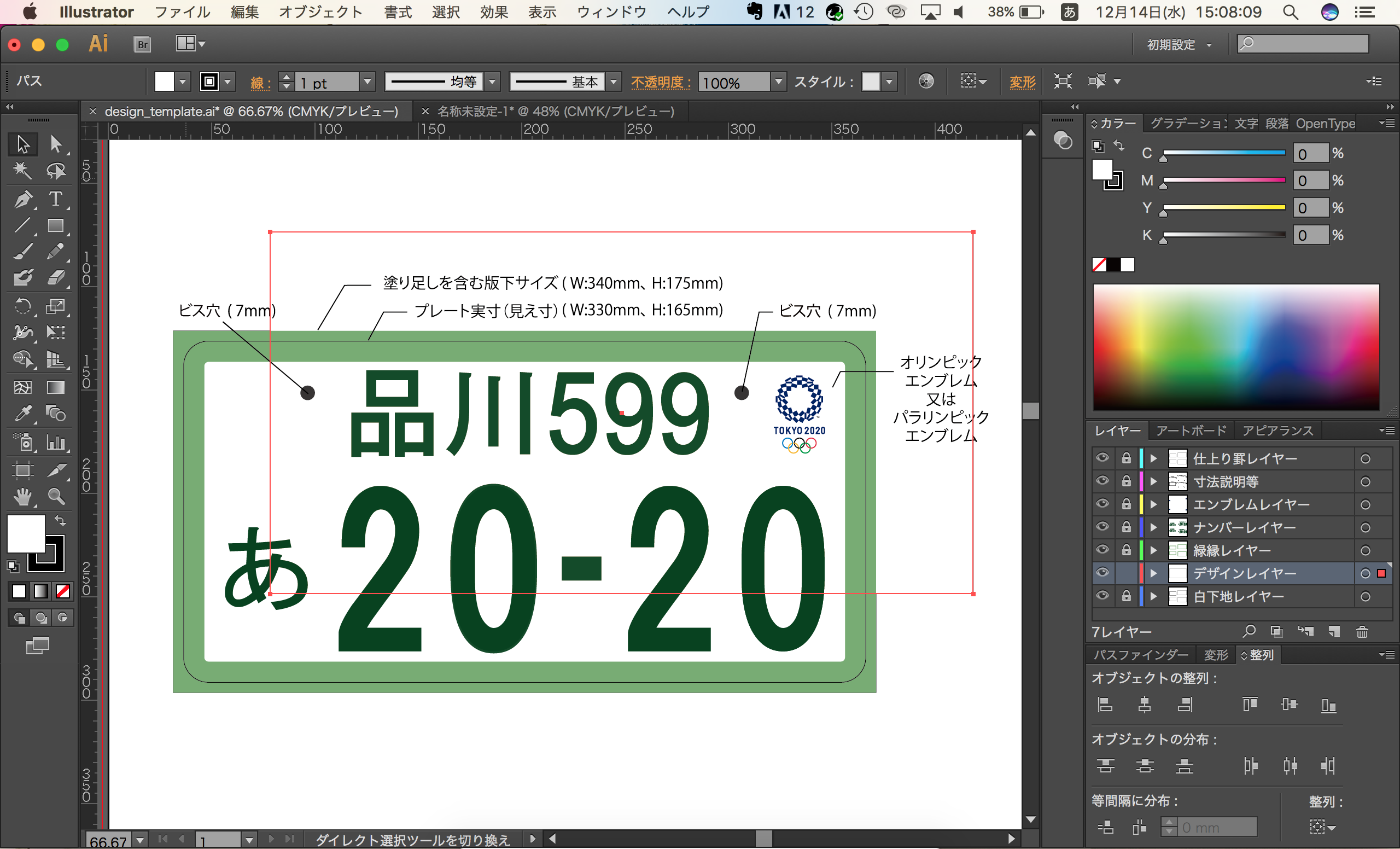Click the None swatch in Color panel

tap(1099, 265)
